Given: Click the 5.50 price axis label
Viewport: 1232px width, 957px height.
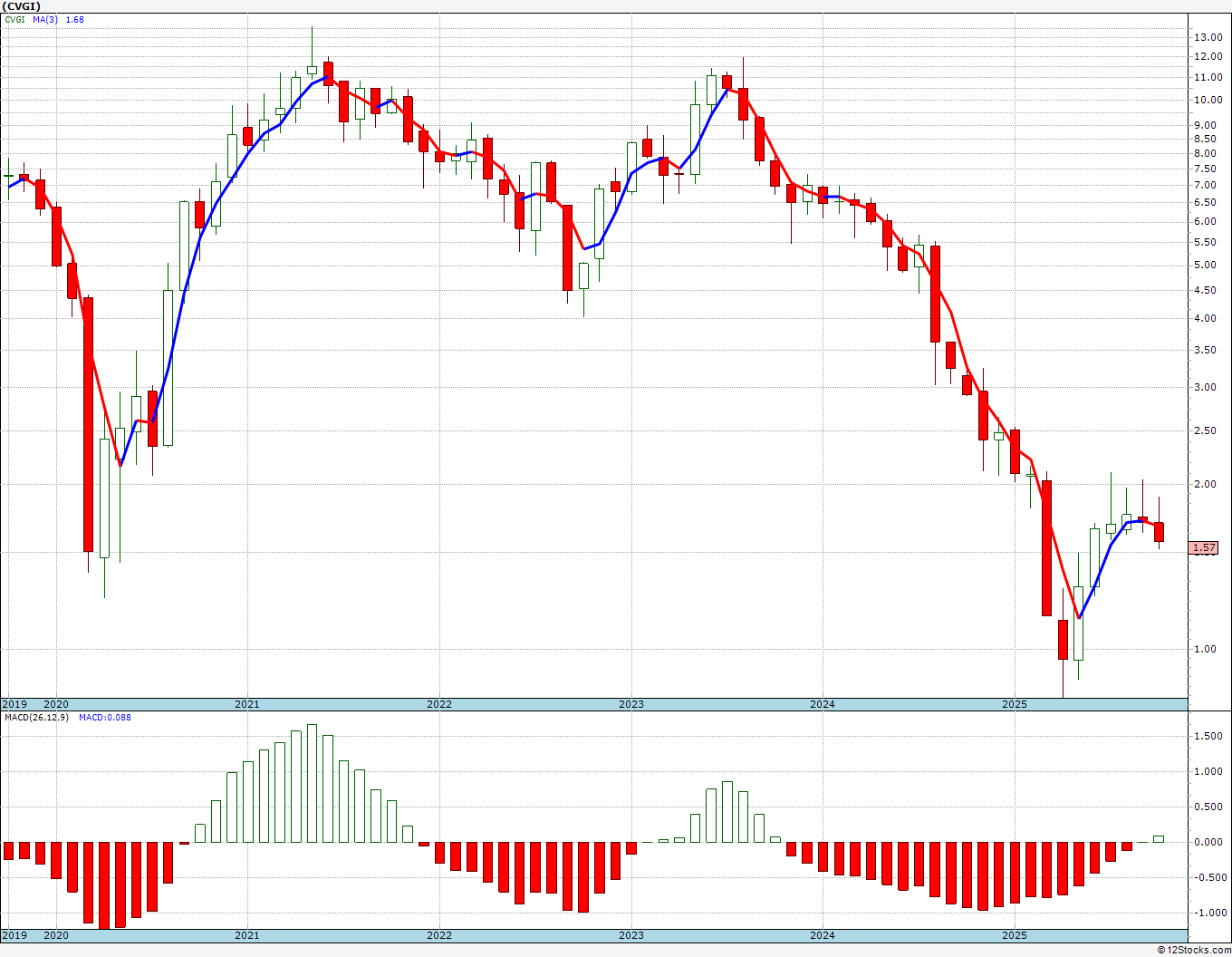Looking at the screenshot, I should point(1206,242).
